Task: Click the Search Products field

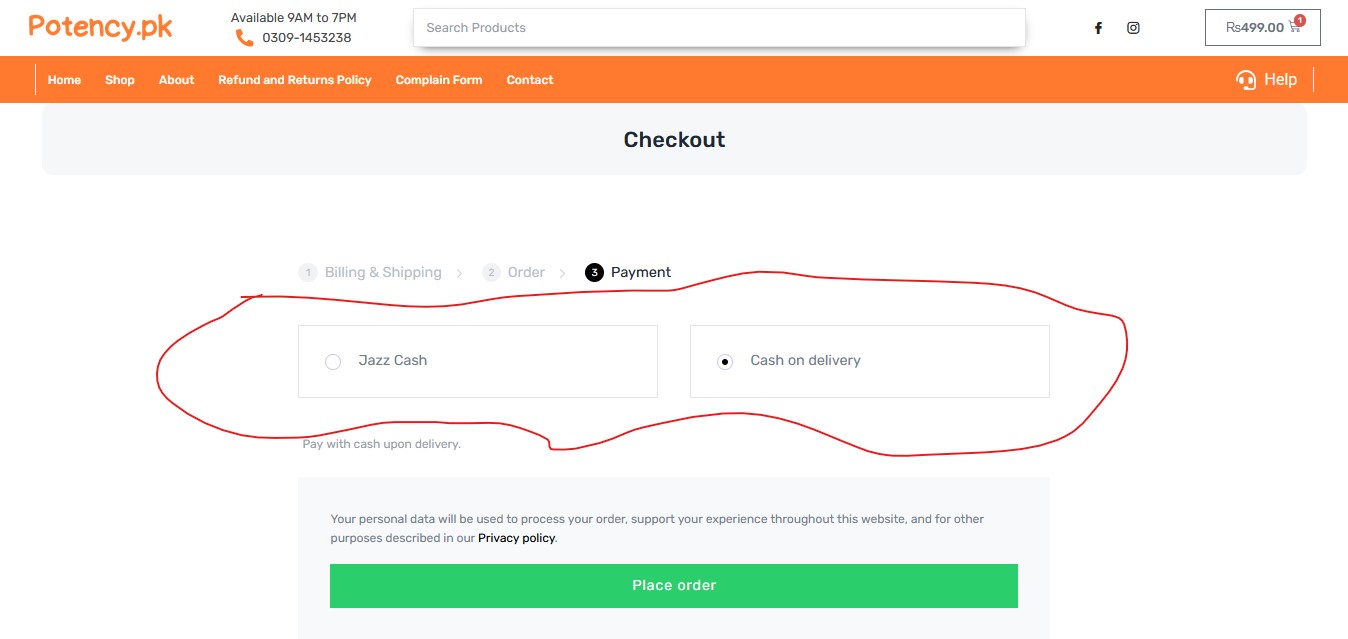Action: pyautogui.click(x=719, y=28)
